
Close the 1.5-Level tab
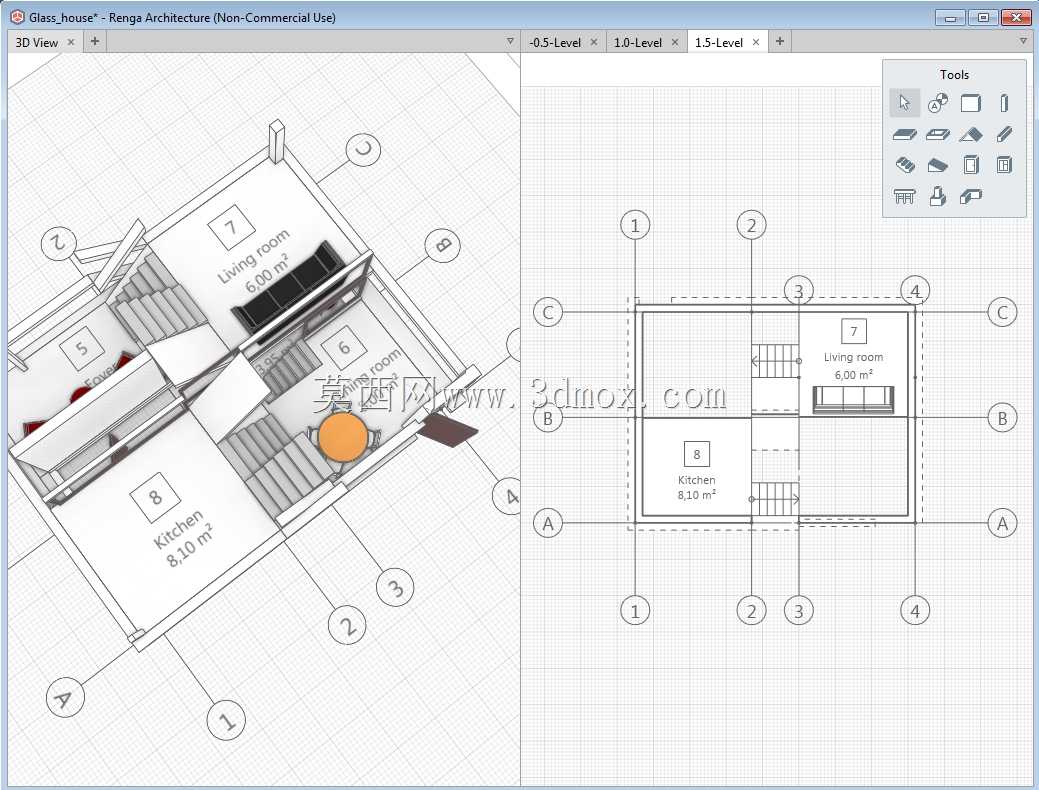point(755,42)
